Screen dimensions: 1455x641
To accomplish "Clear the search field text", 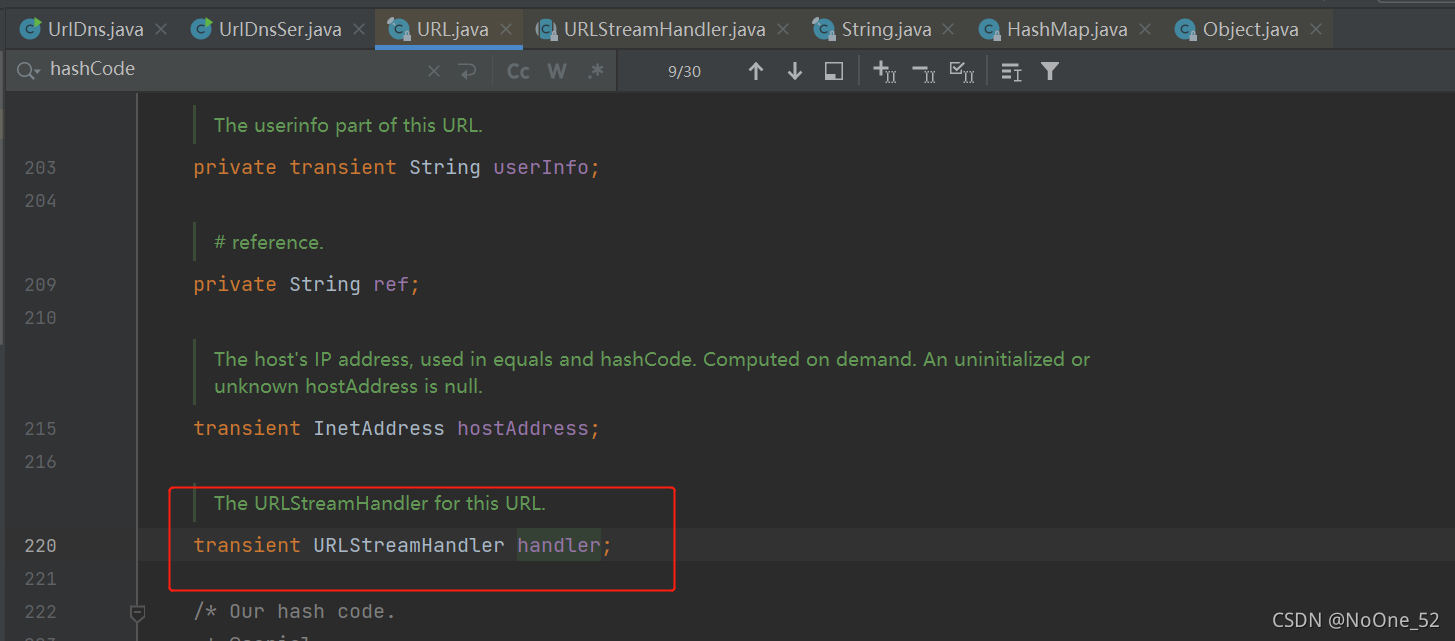I will click(433, 71).
